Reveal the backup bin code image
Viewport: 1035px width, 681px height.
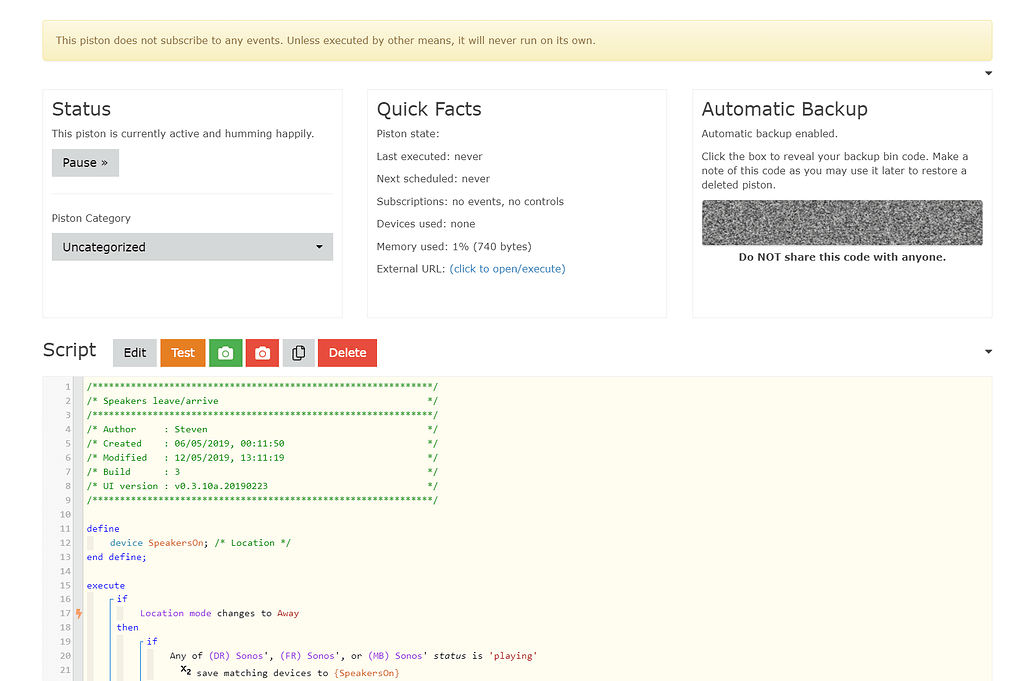click(x=842, y=222)
